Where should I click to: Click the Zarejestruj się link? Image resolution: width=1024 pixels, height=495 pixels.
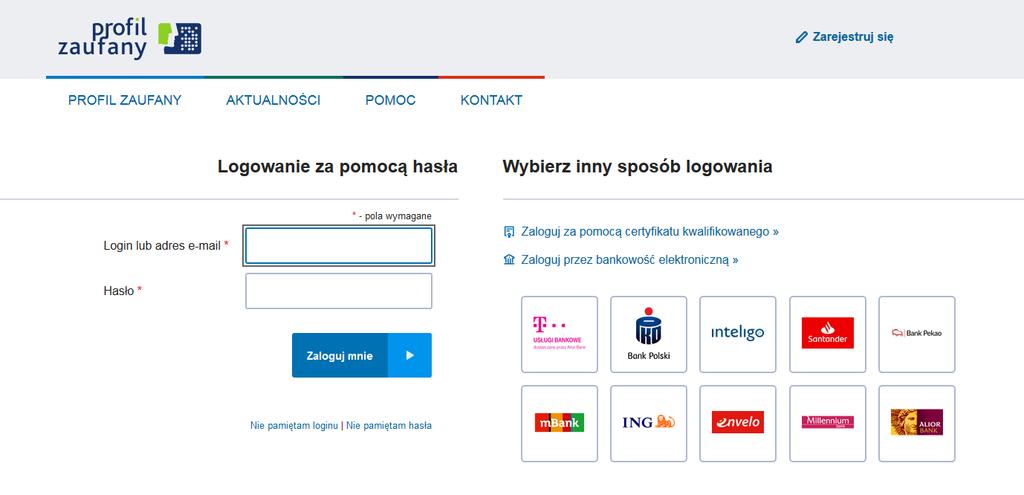(853, 37)
